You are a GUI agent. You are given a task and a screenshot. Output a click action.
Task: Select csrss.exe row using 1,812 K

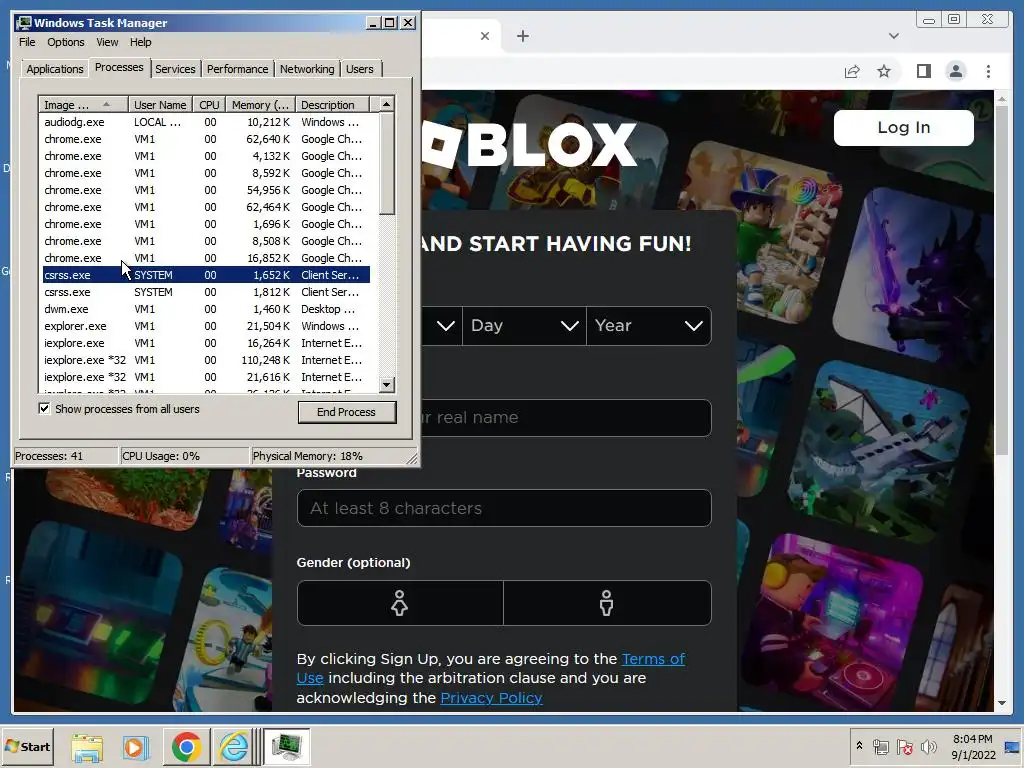click(206, 292)
